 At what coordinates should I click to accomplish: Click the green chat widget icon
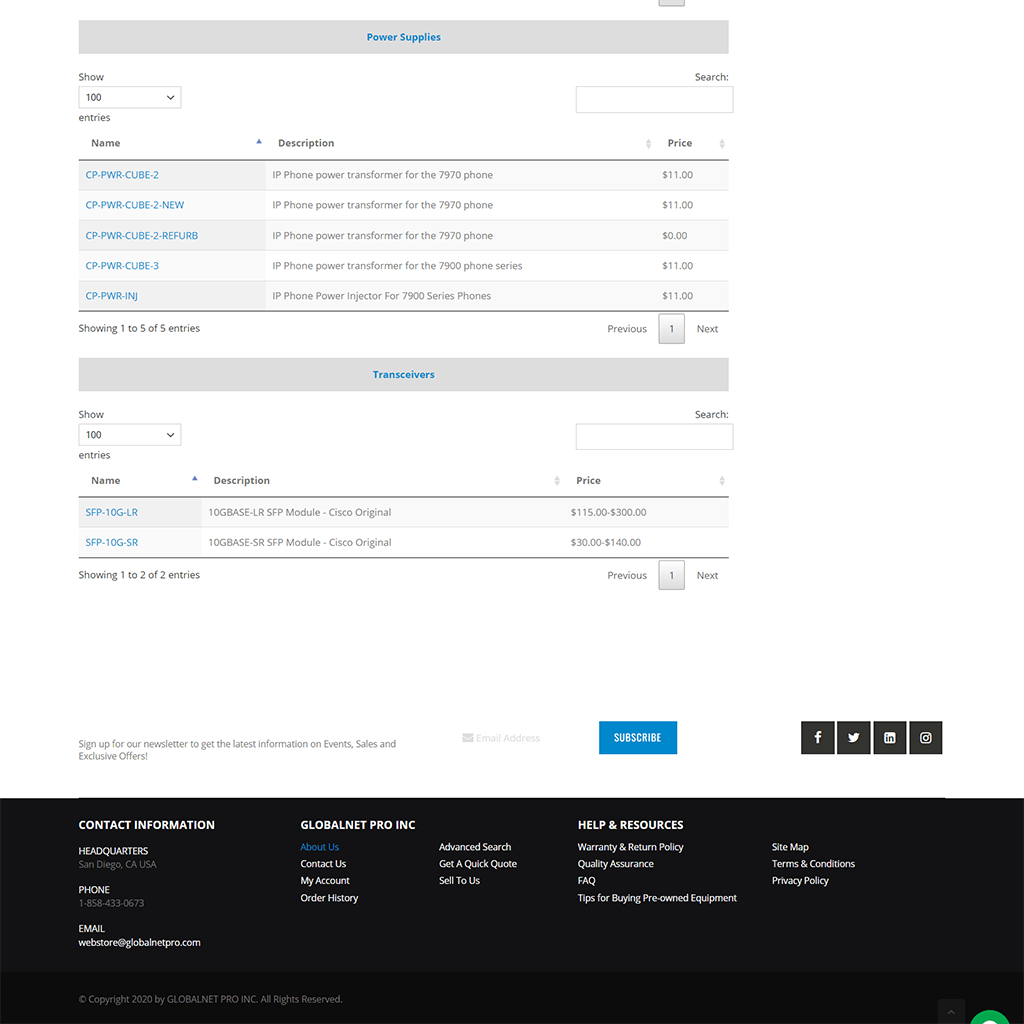(x=989, y=1016)
